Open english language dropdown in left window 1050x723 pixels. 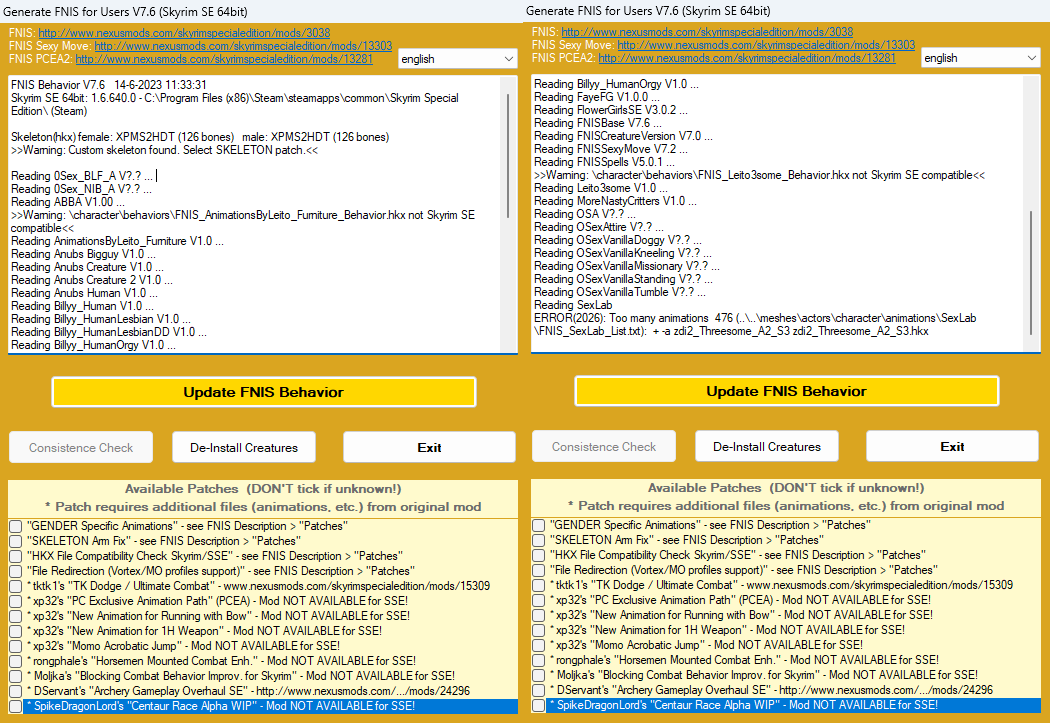pos(457,59)
